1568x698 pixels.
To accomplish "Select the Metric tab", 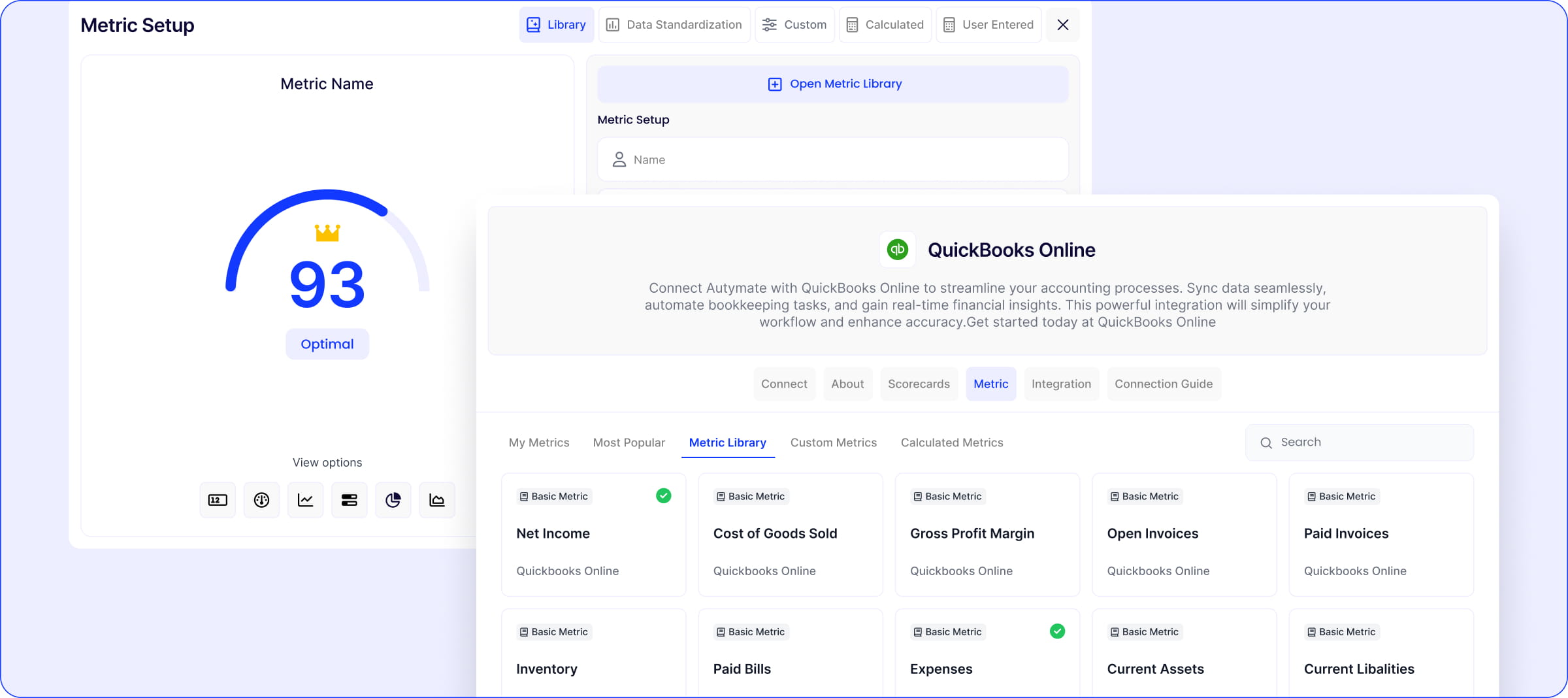I will (991, 384).
